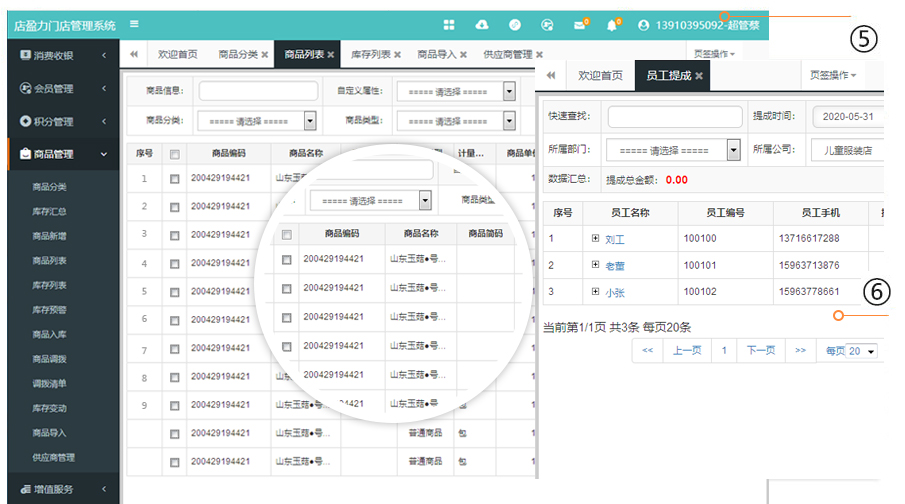Open the 每页 20 page size dropdown

[x=861, y=351]
